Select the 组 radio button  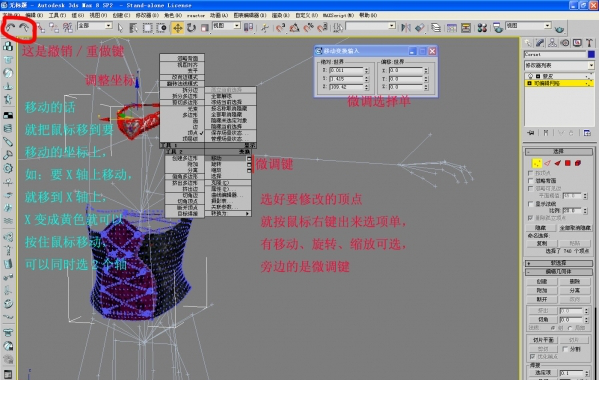tap(553, 327)
